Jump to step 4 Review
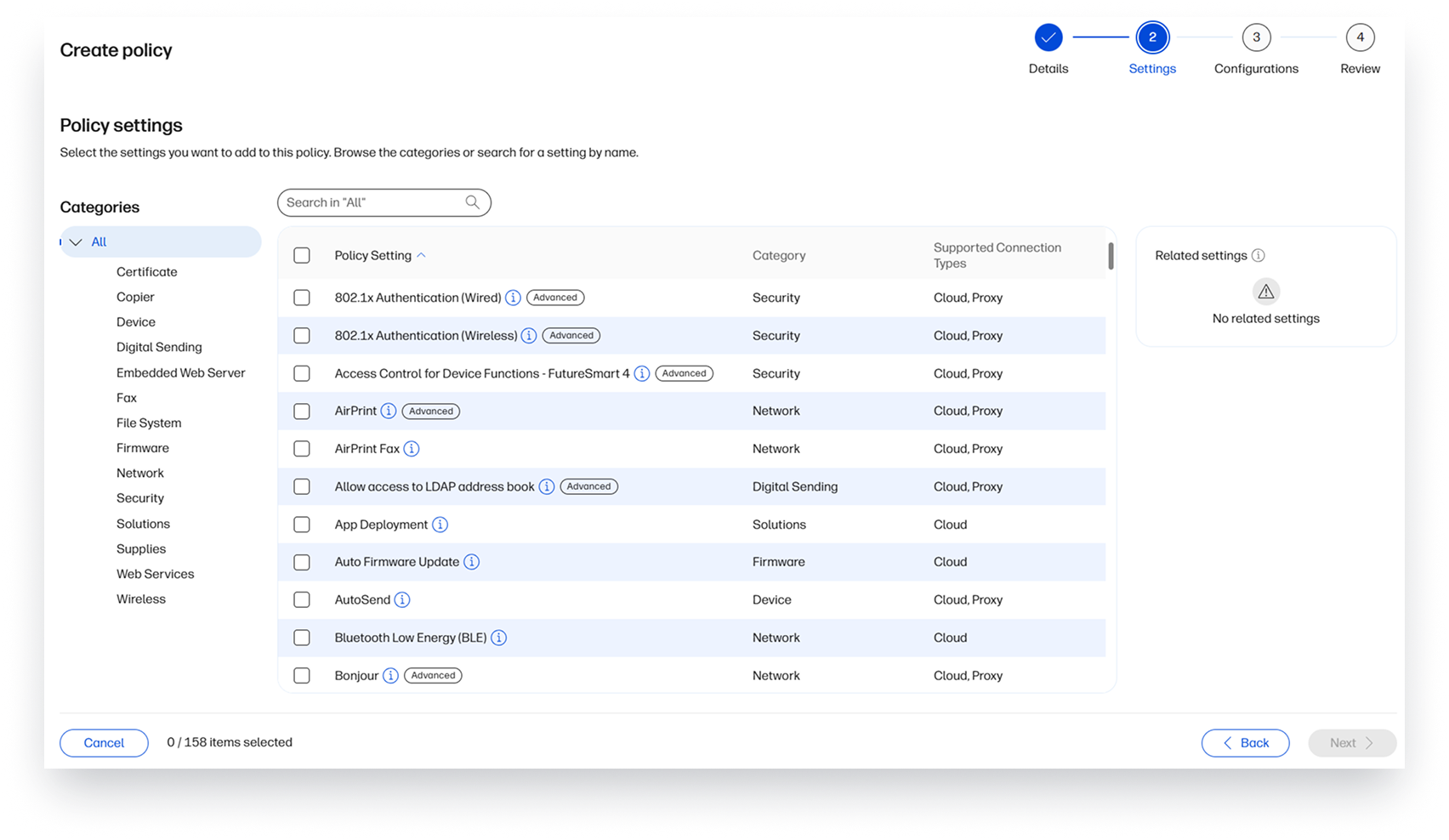This screenshot has height=840, width=1449. click(1360, 37)
